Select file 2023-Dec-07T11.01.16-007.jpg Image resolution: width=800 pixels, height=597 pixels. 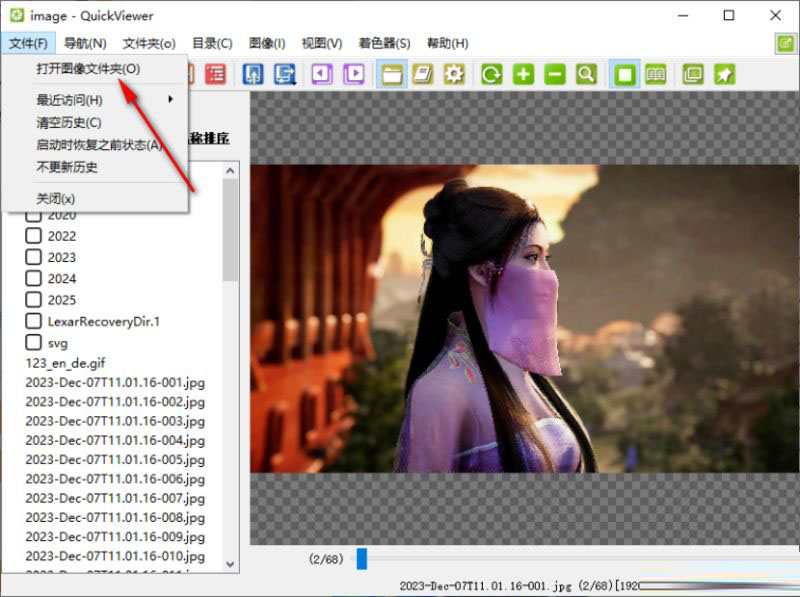[x=115, y=499]
